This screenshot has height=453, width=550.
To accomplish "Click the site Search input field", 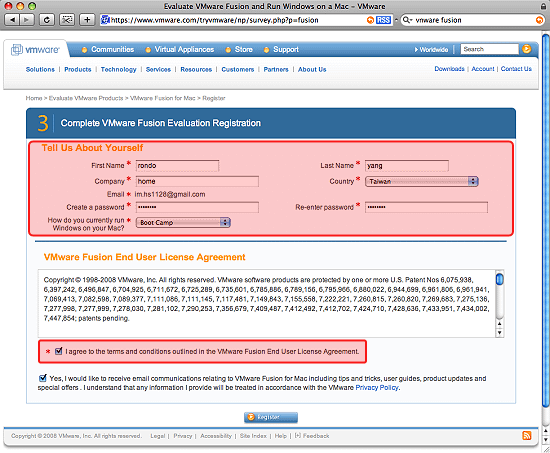I will point(489,49).
